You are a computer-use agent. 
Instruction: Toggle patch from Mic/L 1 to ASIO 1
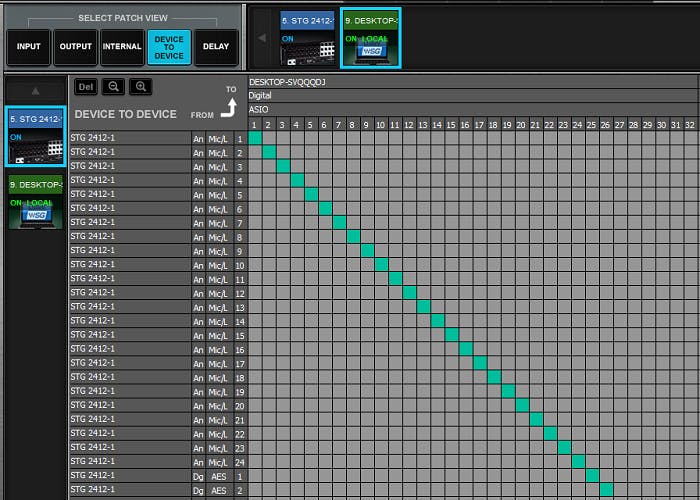(255, 137)
